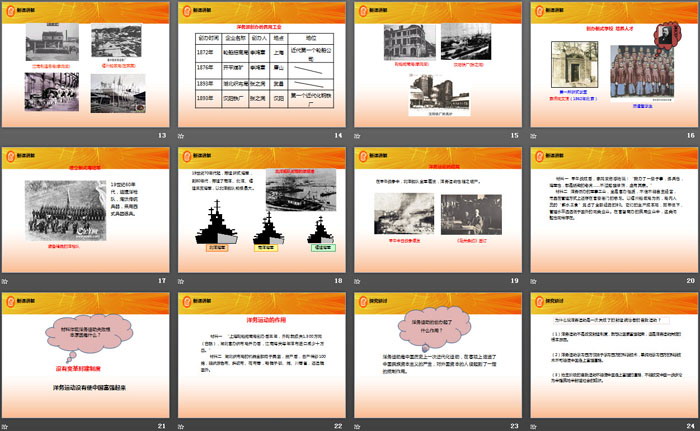Image resolution: width=700 pixels, height=431 pixels.
Task: Click the animation star icon under slide 16
Action: point(533,136)
